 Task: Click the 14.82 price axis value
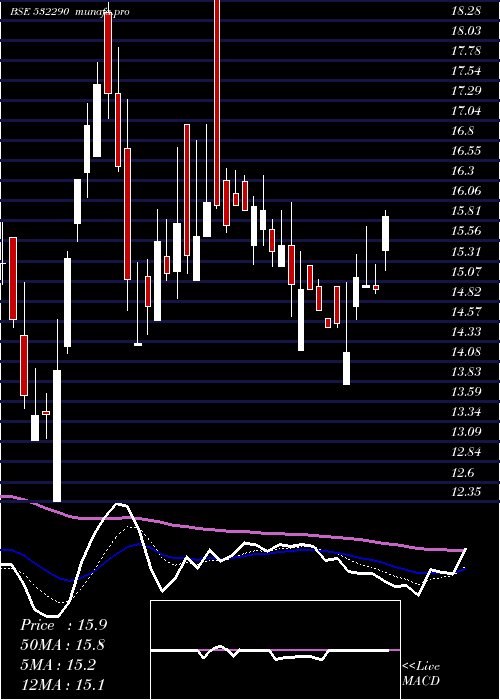point(466,292)
